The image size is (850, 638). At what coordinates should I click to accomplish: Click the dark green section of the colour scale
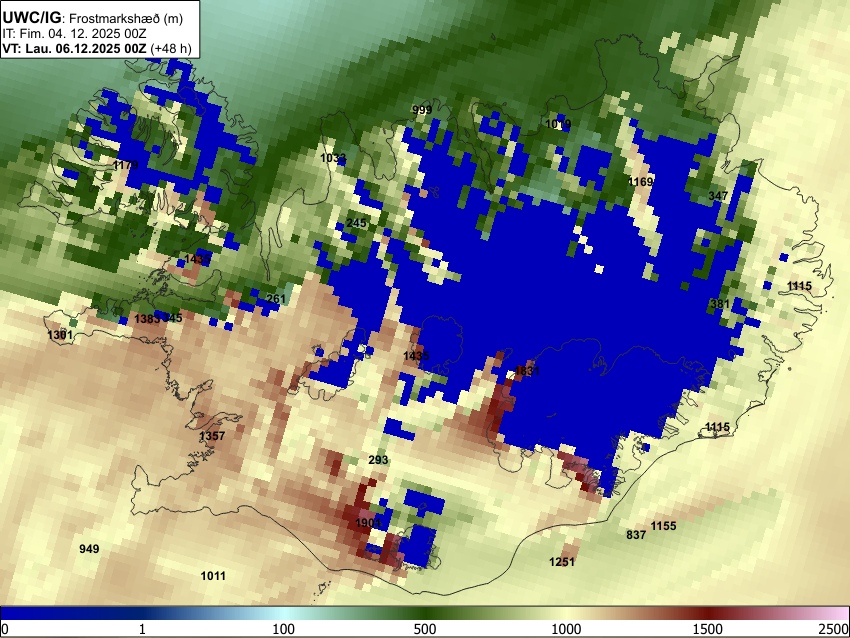424,614
